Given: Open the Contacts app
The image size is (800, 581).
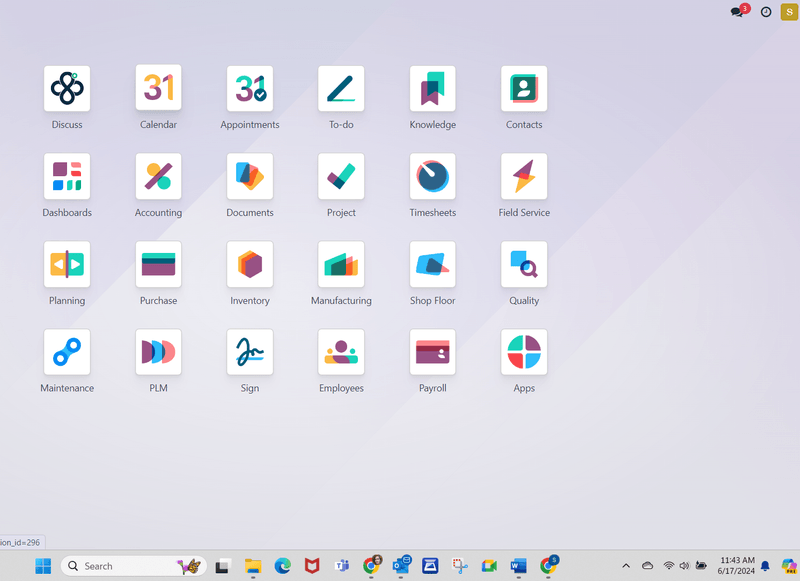Looking at the screenshot, I should 523,88.
